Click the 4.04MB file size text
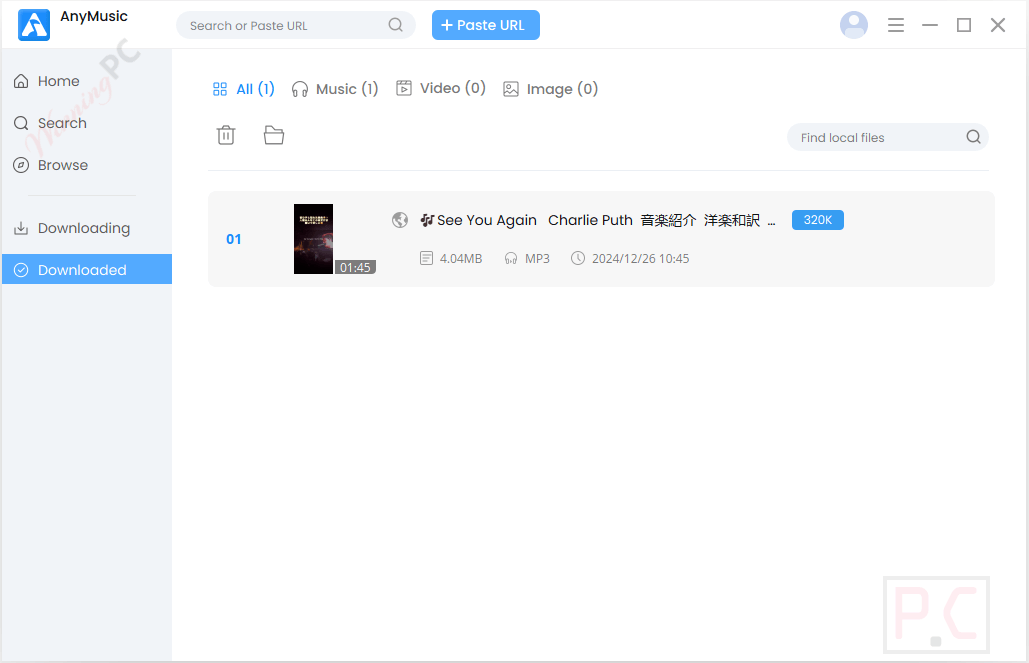Image resolution: width=1029 pixels, height=663 pixels. click(x=461, y=258)
